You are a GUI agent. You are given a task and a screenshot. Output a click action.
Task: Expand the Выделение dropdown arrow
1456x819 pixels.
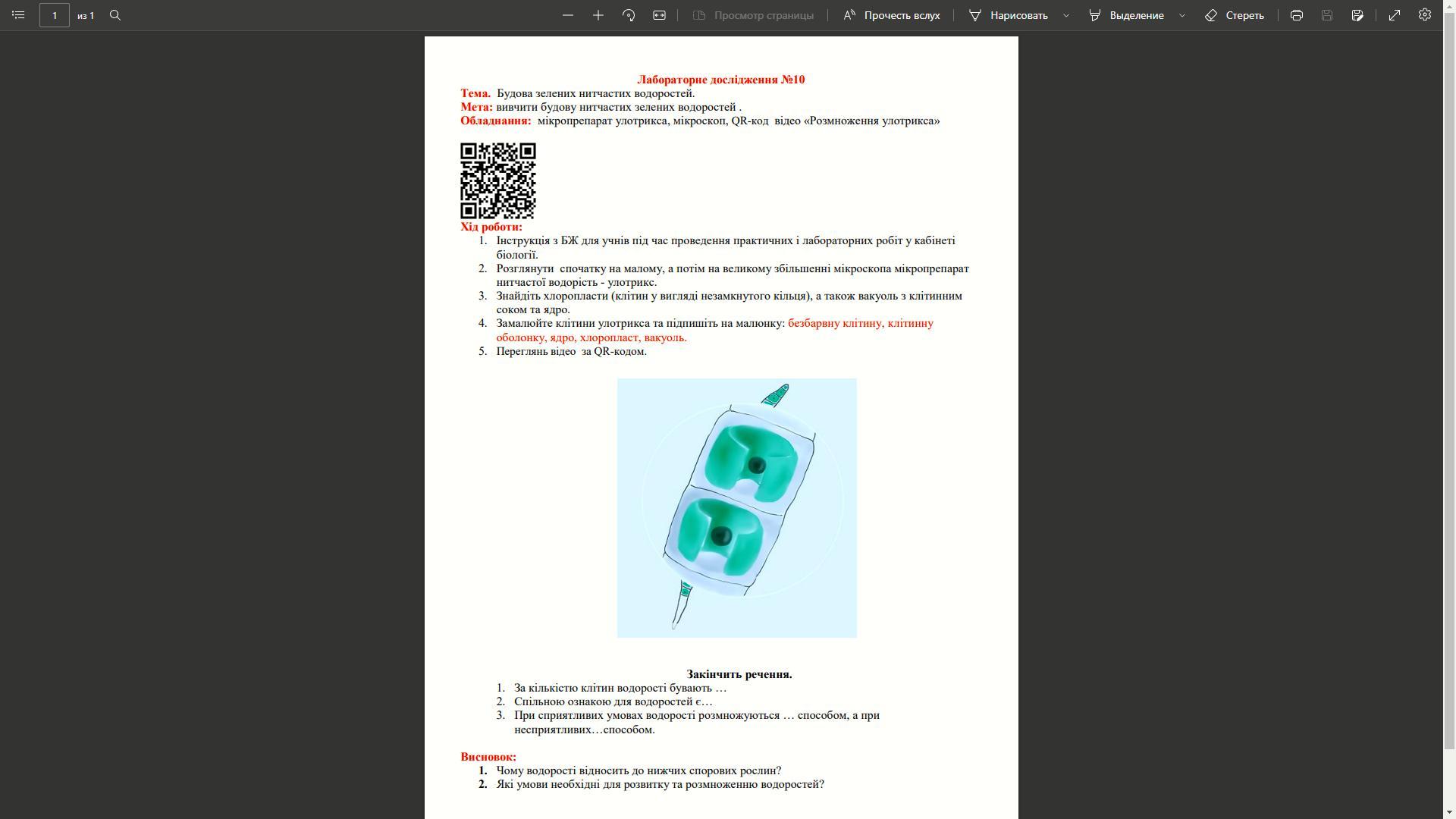[x=1182, y=15]
